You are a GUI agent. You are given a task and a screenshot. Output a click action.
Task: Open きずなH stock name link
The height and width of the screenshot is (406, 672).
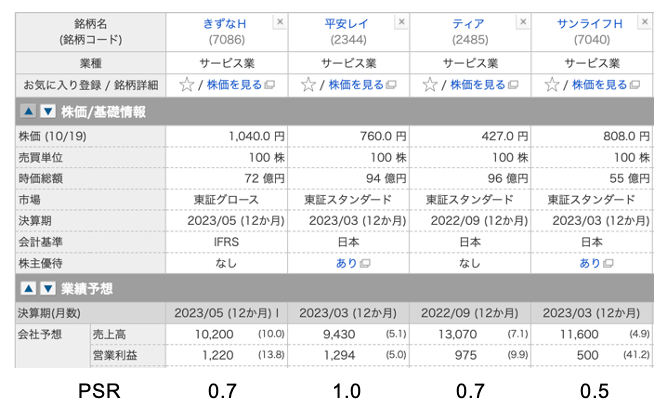point(225,24)
